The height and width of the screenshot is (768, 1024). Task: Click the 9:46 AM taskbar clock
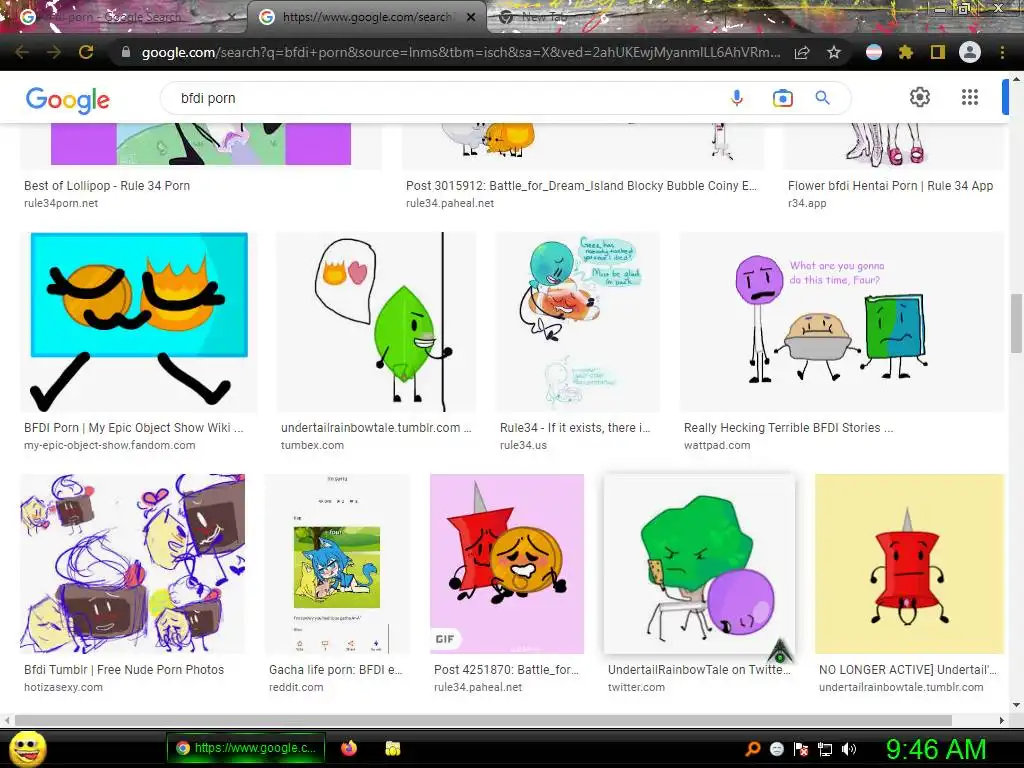pos(936,749)
